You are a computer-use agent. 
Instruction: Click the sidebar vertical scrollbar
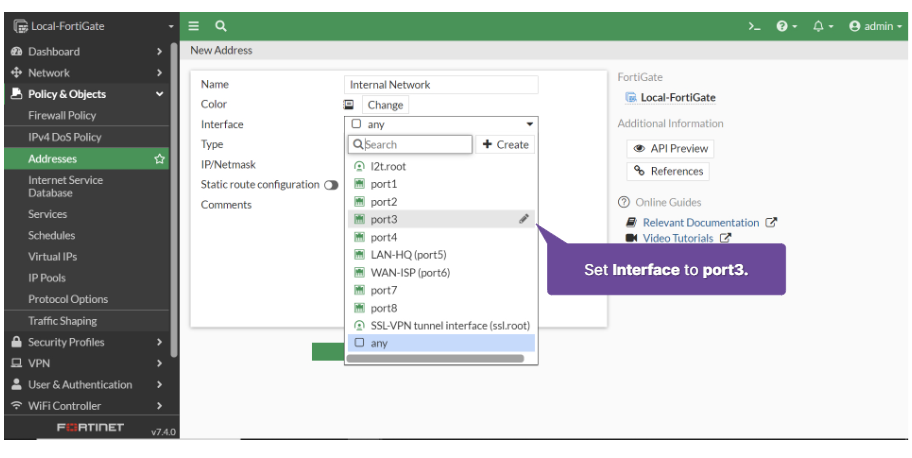pos(174,199)
